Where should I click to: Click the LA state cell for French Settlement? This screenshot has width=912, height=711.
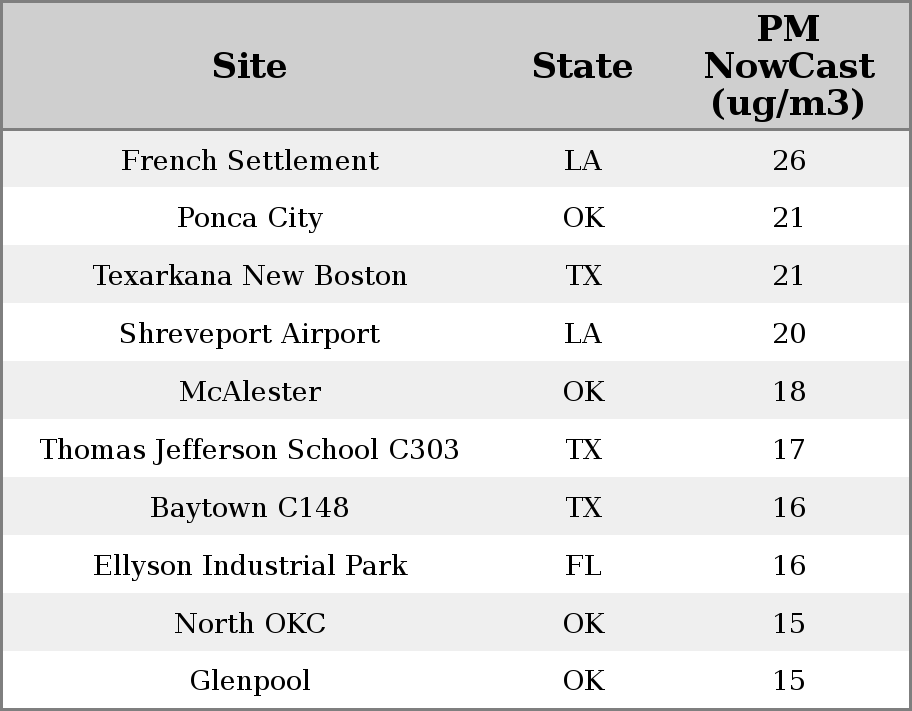click(583, 161)
